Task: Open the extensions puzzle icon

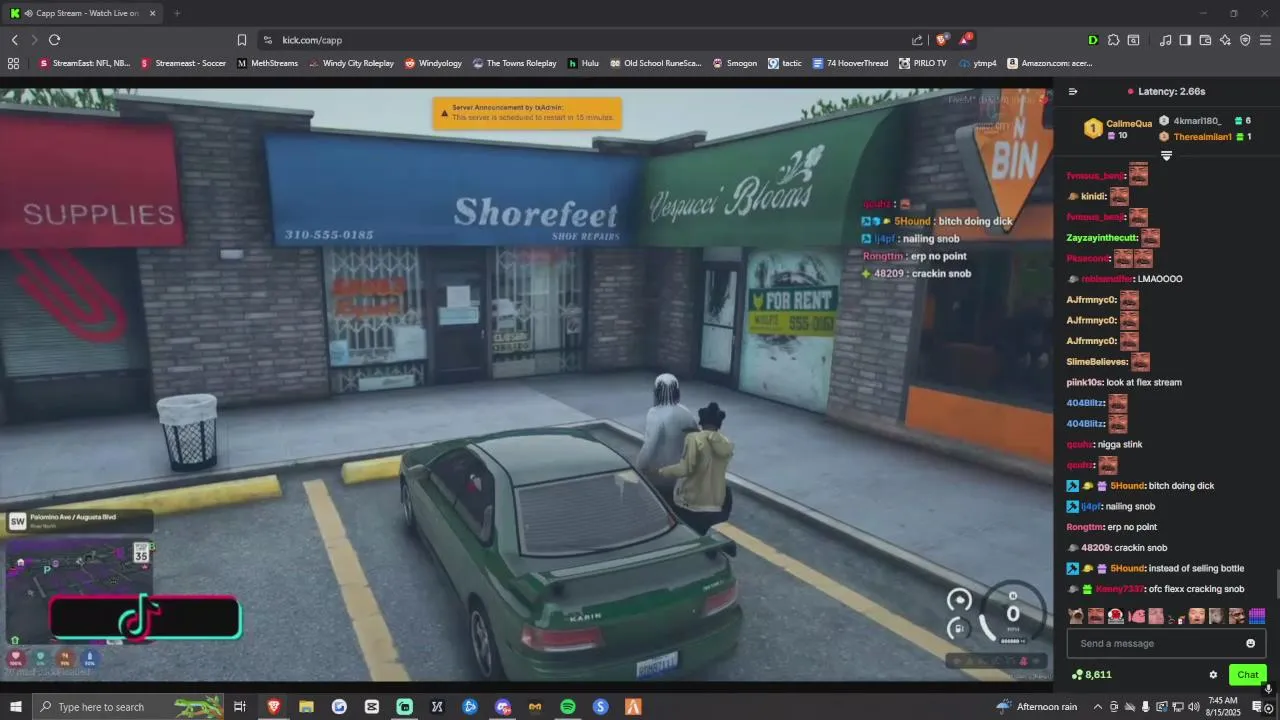Action: click(x=1113, y=40)
